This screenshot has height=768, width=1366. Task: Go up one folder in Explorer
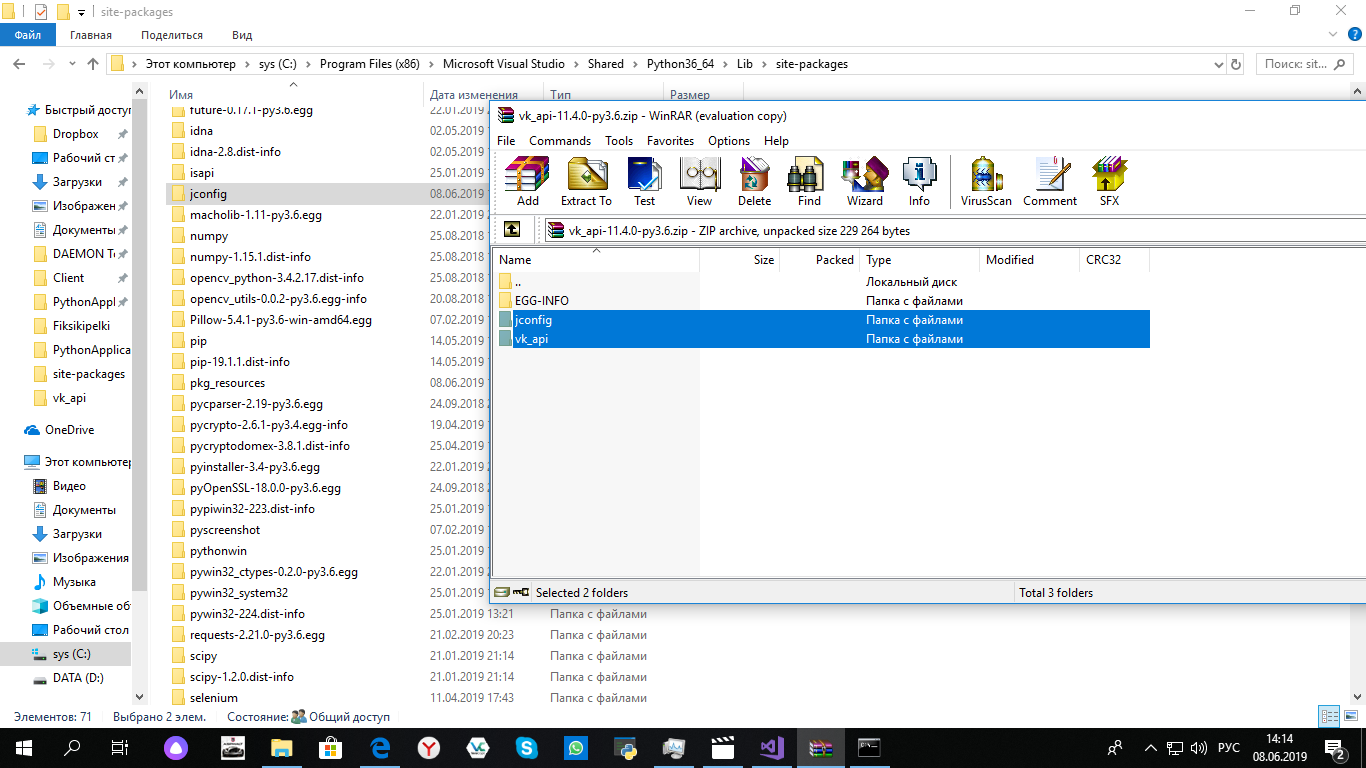(93, 64)
